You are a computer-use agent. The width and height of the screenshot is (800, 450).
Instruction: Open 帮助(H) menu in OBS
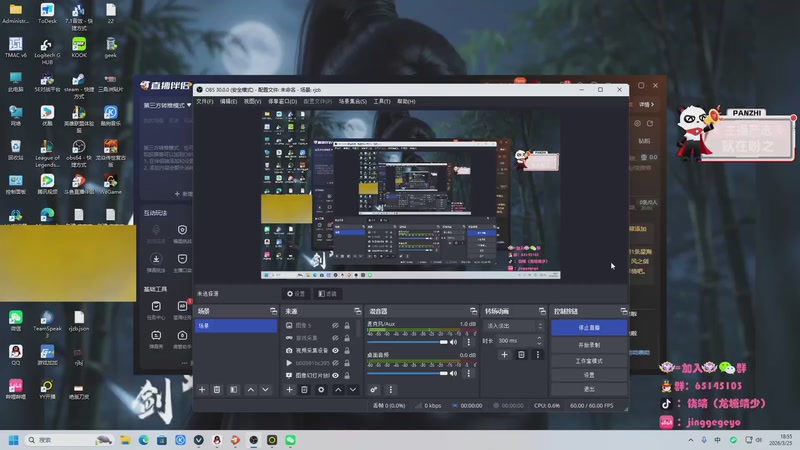point(406,102)
